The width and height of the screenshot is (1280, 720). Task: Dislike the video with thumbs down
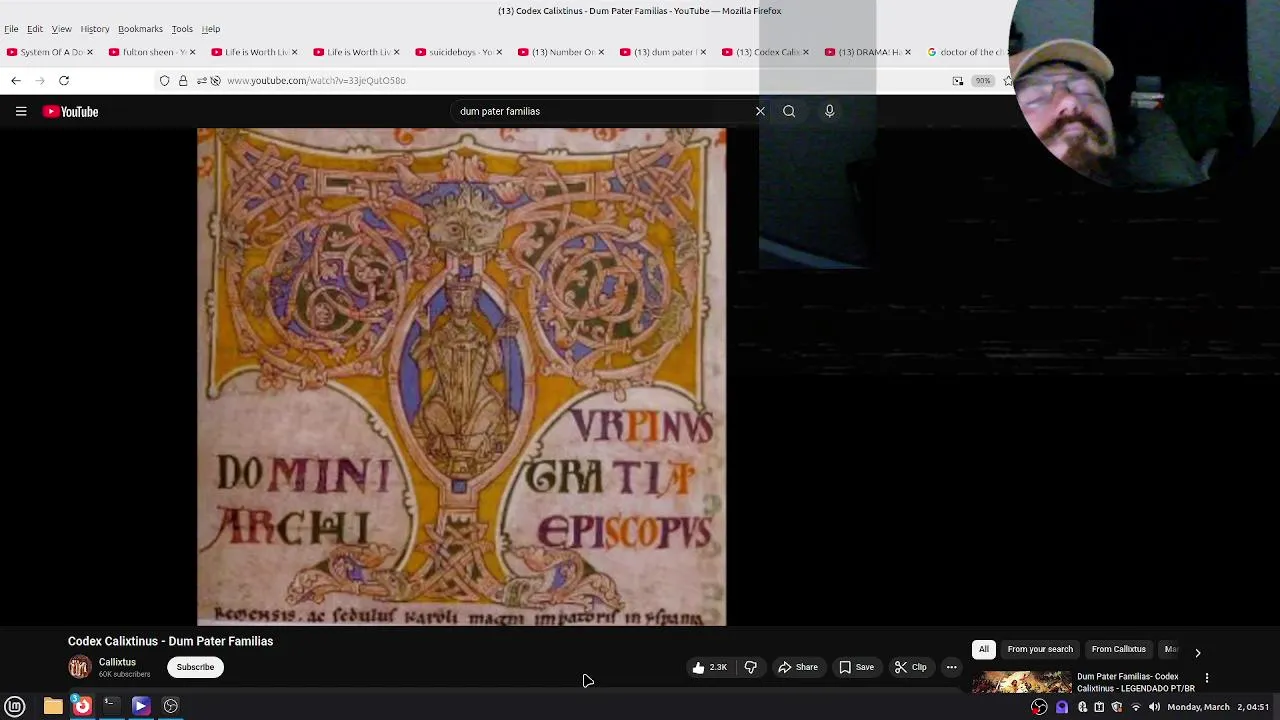click(750, 667)
